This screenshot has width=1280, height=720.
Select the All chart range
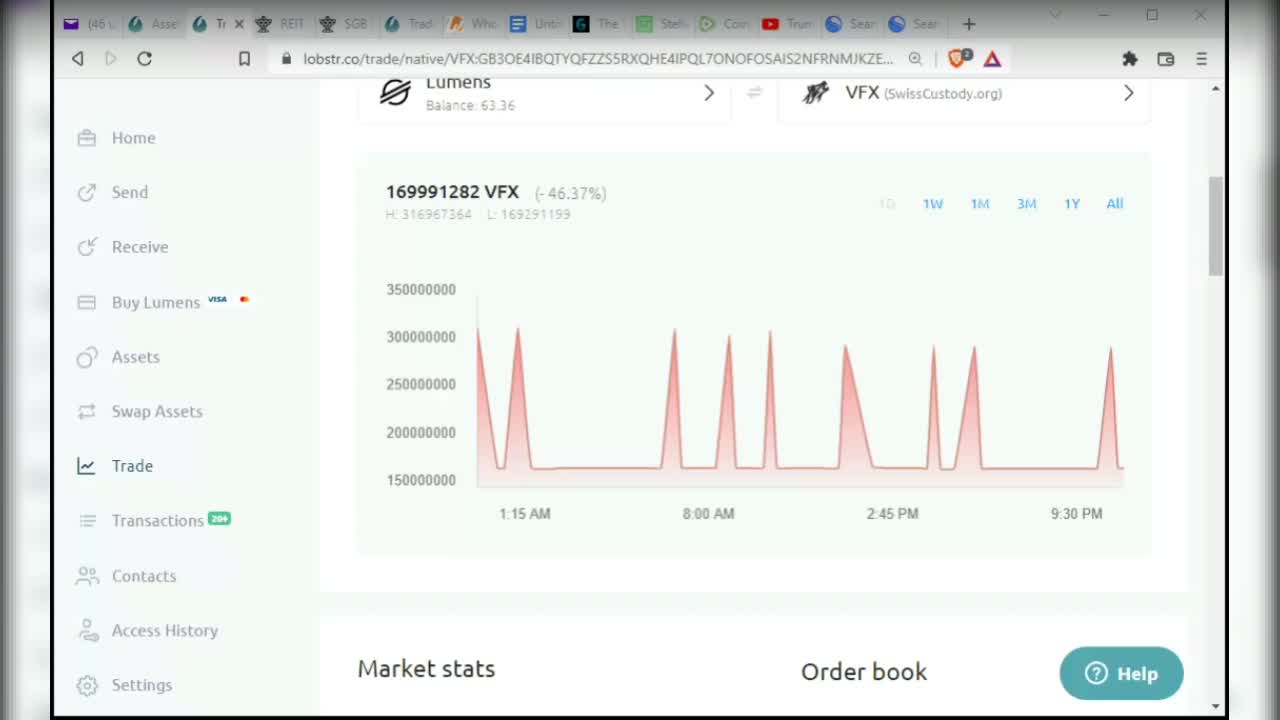point(1115,204)
